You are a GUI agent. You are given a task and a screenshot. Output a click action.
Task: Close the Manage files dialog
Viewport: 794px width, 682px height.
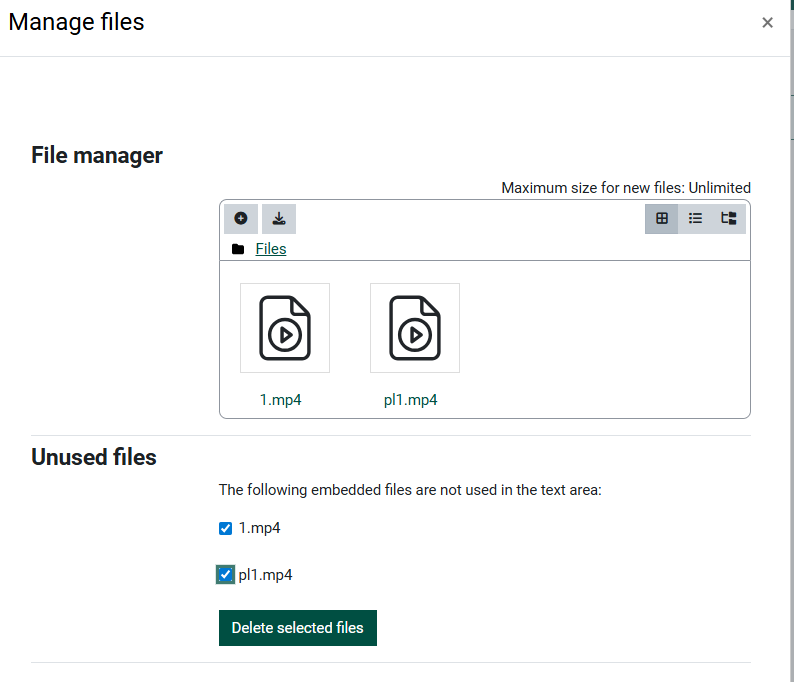[x=767, y=23]
